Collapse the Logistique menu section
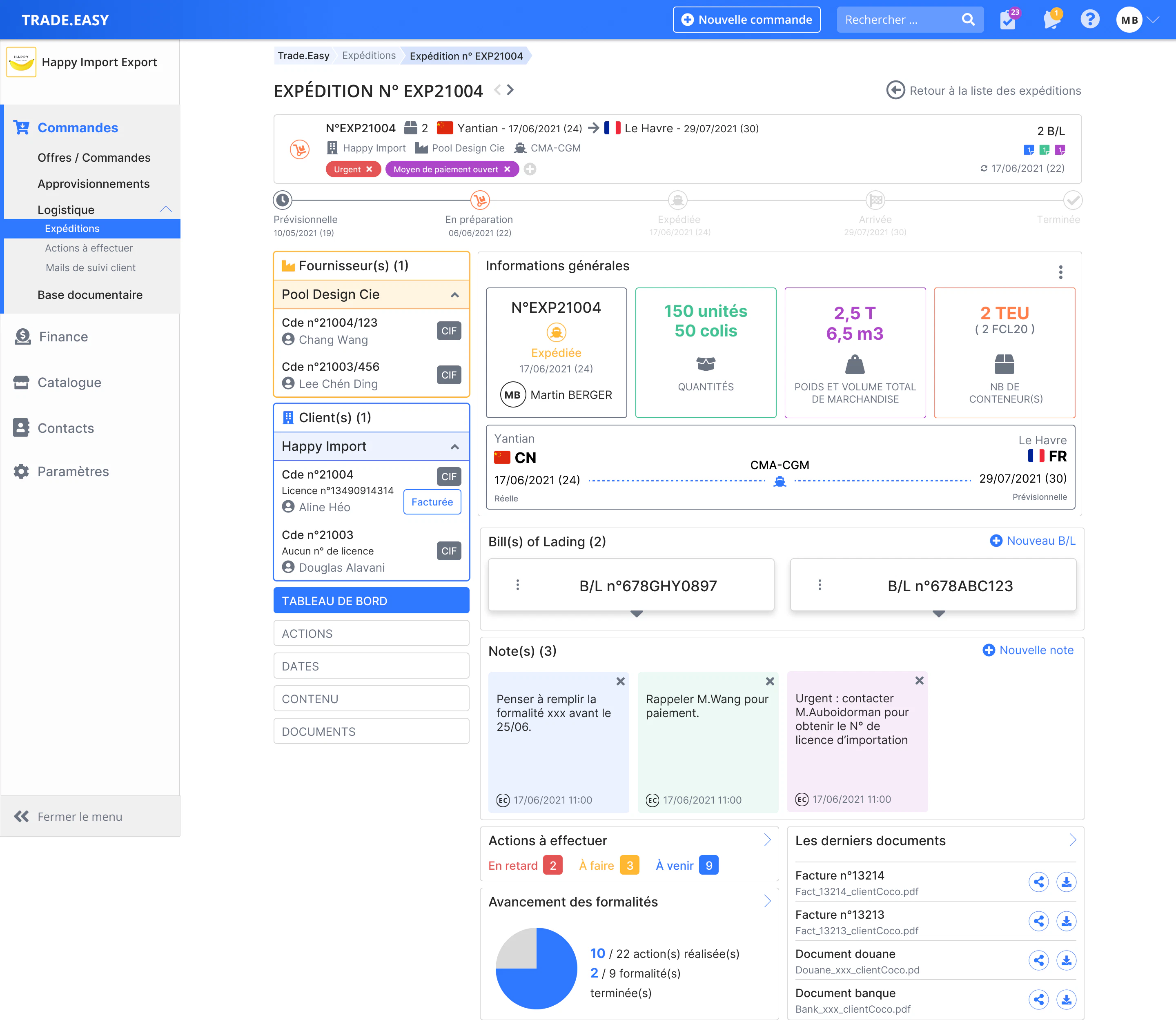 tap(166, 209)
